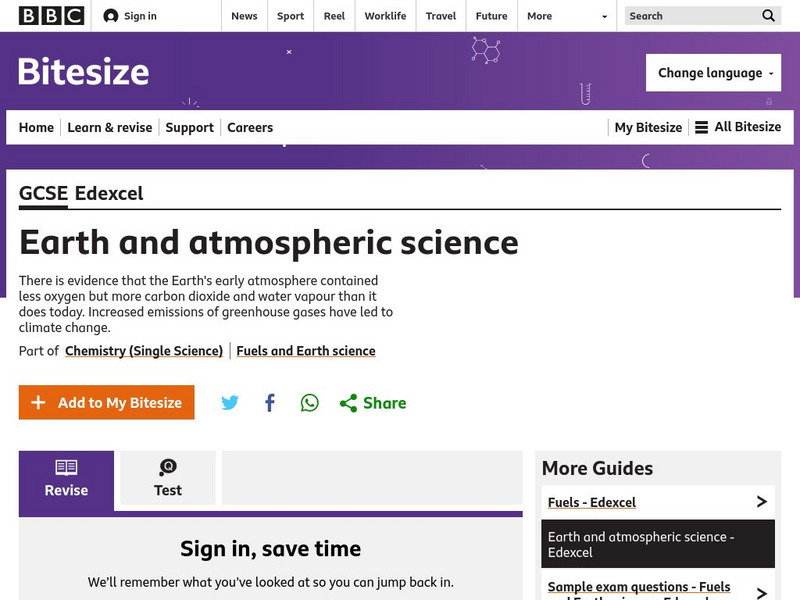Open the BBC search magnifier icon
This screenshot has height=600, width=800.
coord(767,16)
